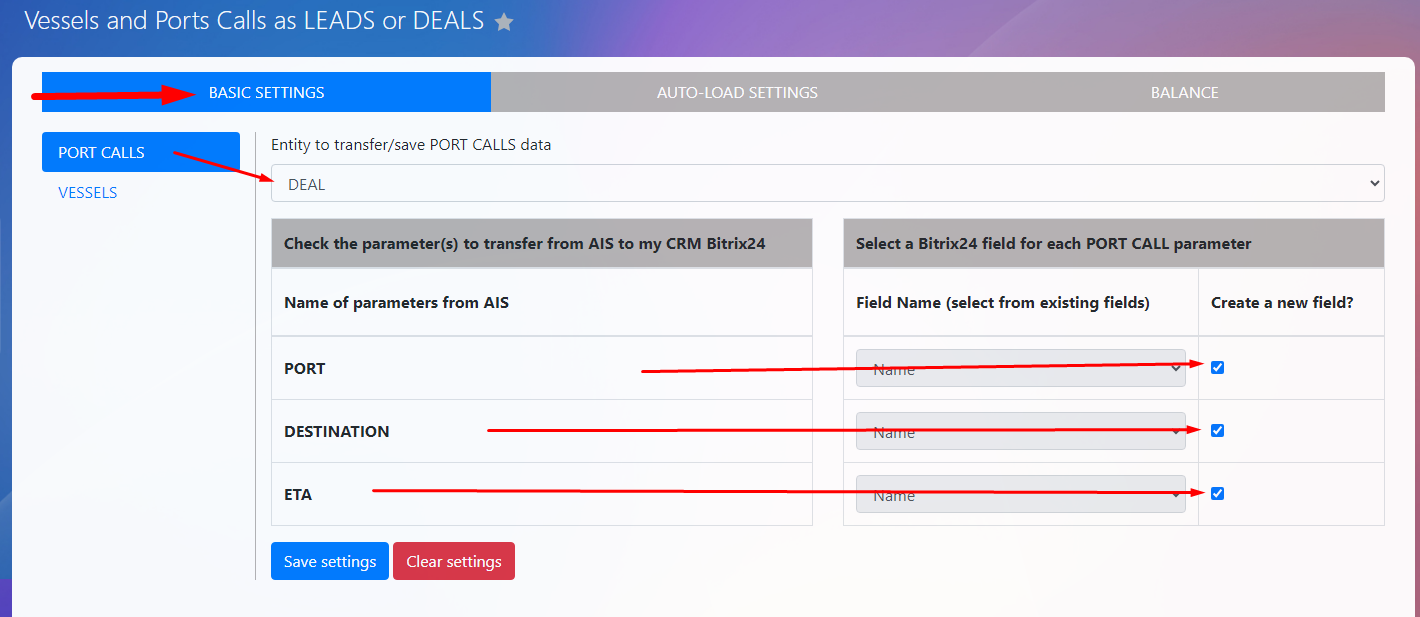Switch to the AUTO-LOAD SETTINGS tab

coord(737,92)
